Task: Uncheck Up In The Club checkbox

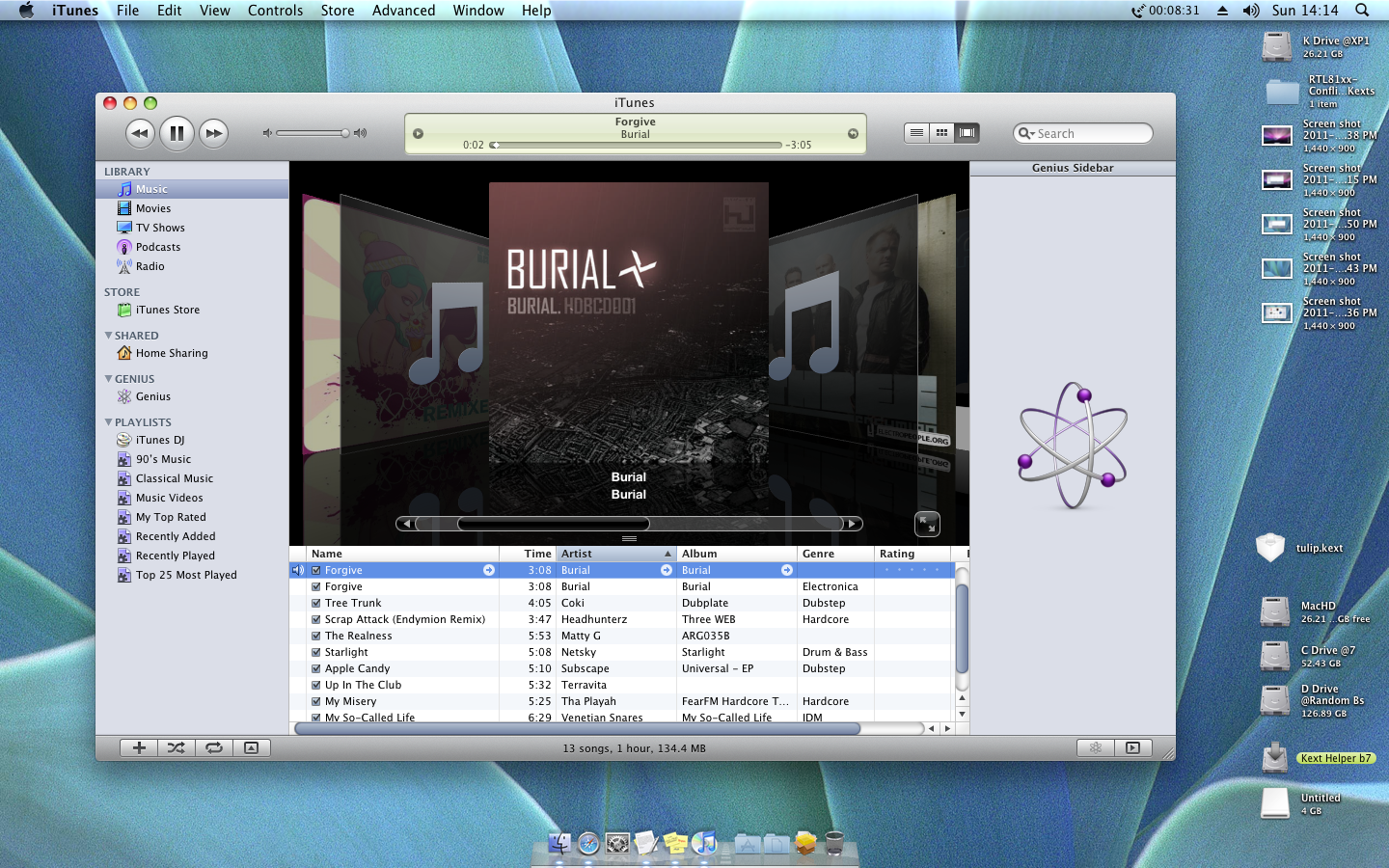Action: point(316,685)
